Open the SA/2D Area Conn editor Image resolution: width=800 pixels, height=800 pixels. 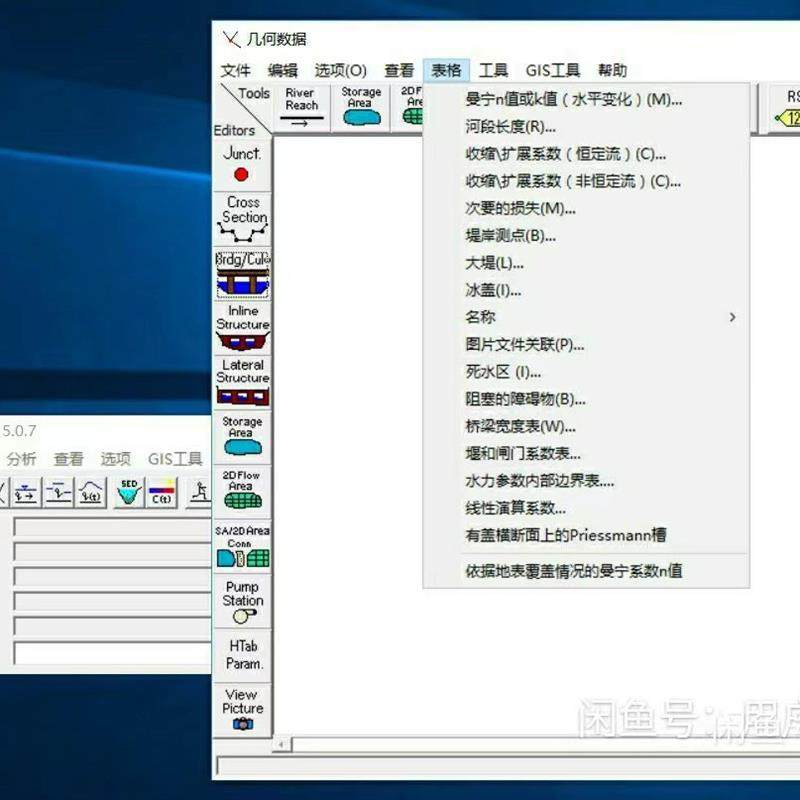[x=242, y=545]
